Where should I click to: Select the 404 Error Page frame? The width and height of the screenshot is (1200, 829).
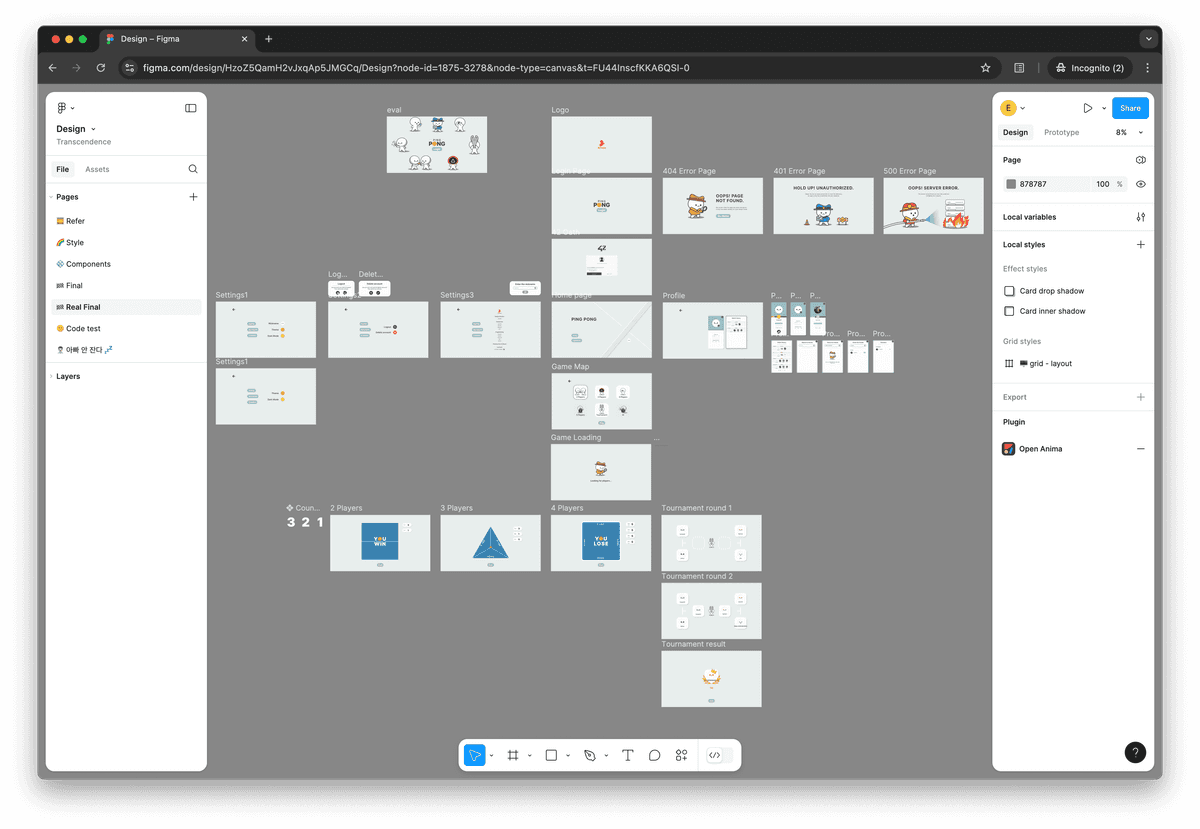(712, 206)
